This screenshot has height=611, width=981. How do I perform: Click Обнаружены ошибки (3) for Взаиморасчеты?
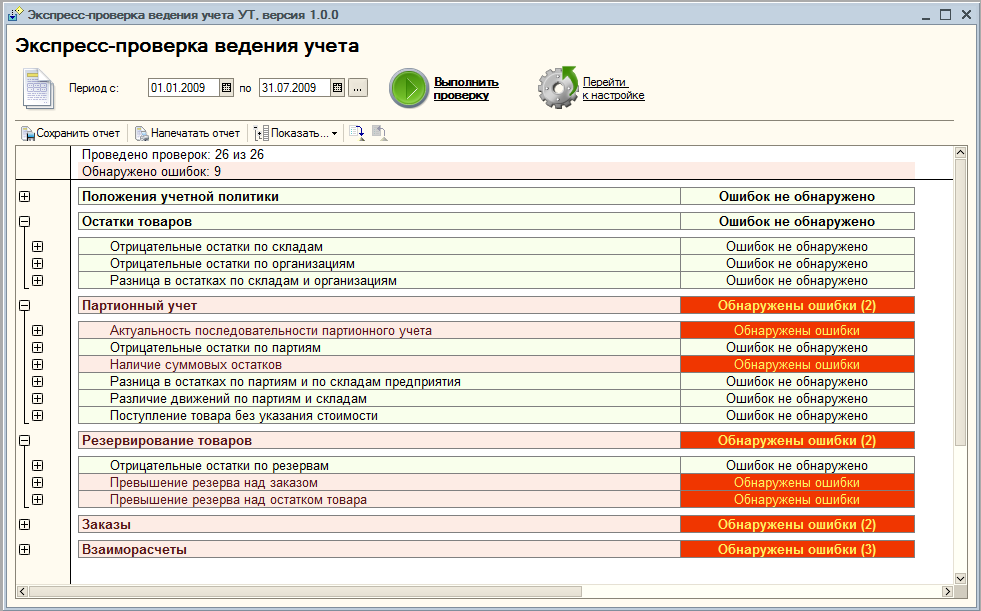797,549
